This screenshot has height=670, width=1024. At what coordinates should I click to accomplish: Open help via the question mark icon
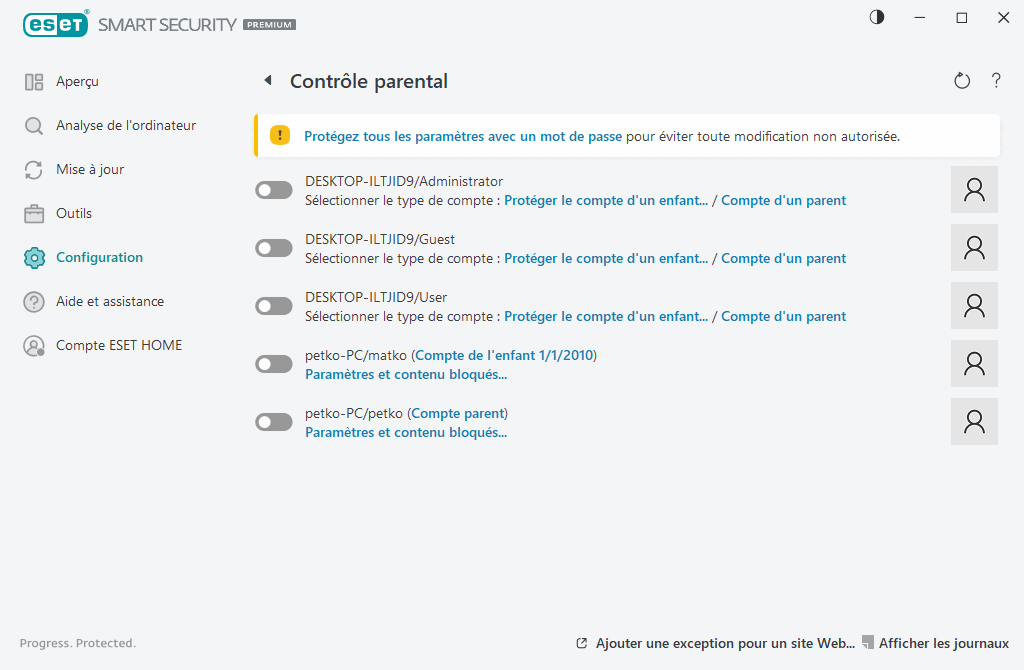pyautogui.click(x=996, y=81)
